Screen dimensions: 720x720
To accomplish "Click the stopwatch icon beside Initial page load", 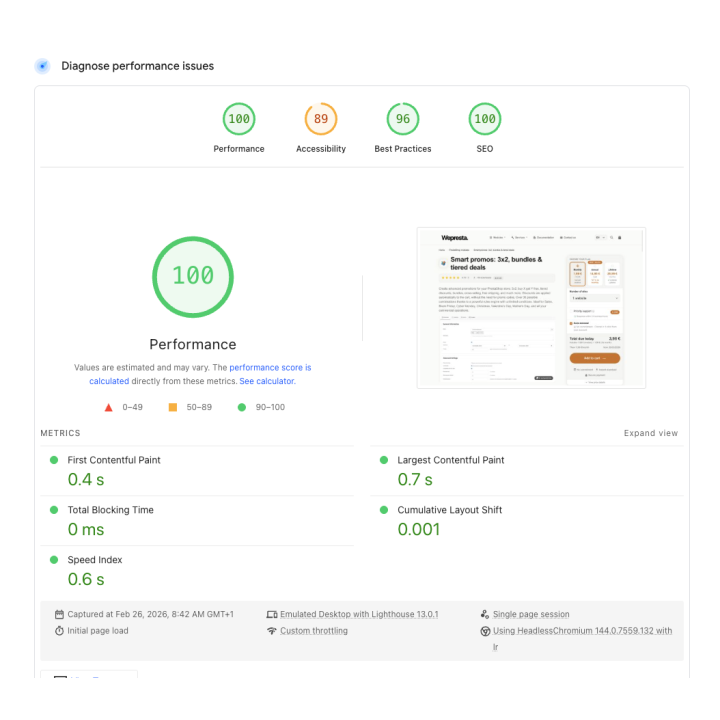I will (x=59, y=631).
